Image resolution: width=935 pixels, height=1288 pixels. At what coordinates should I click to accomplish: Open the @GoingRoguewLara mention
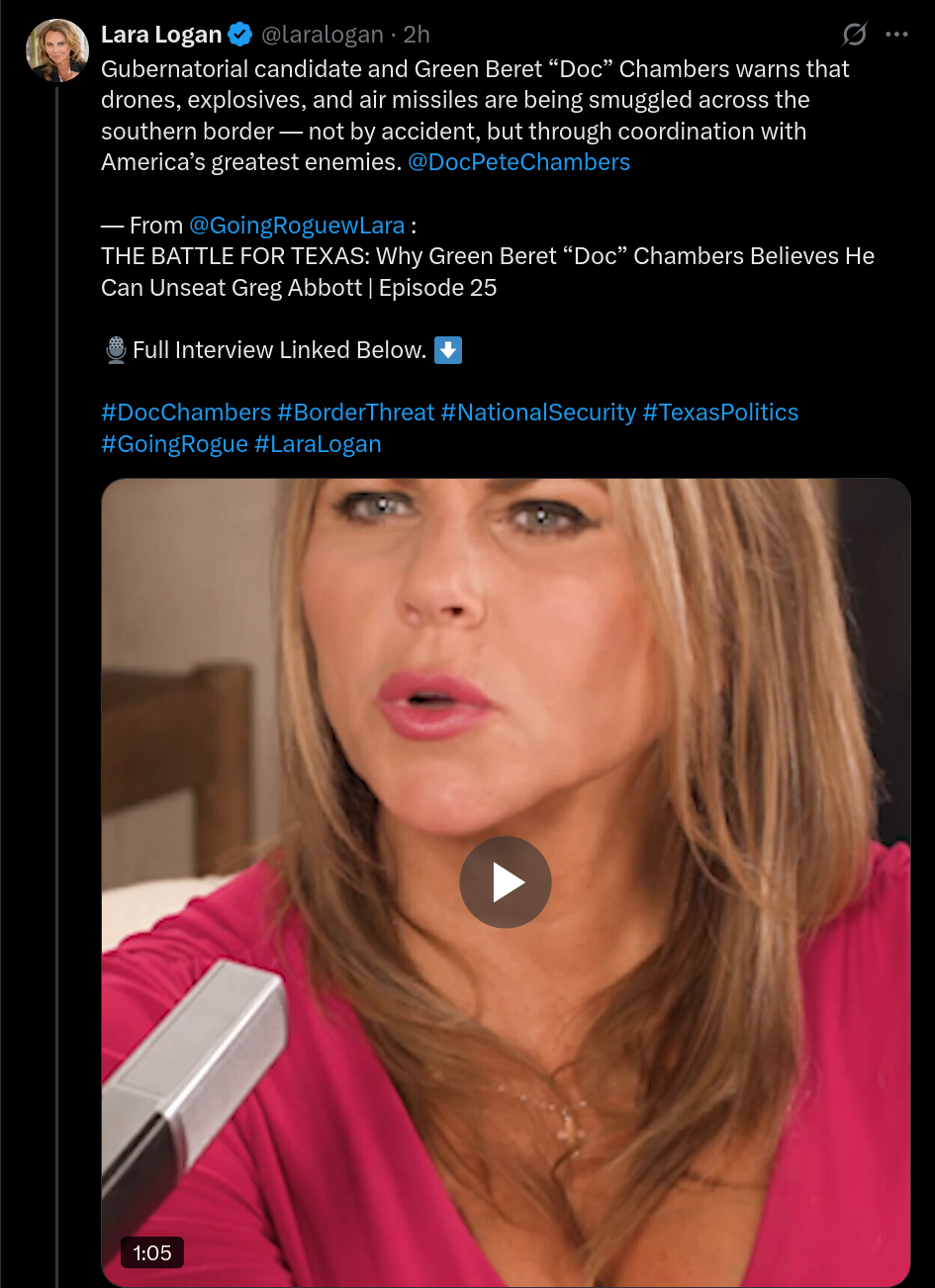[297, 226]
